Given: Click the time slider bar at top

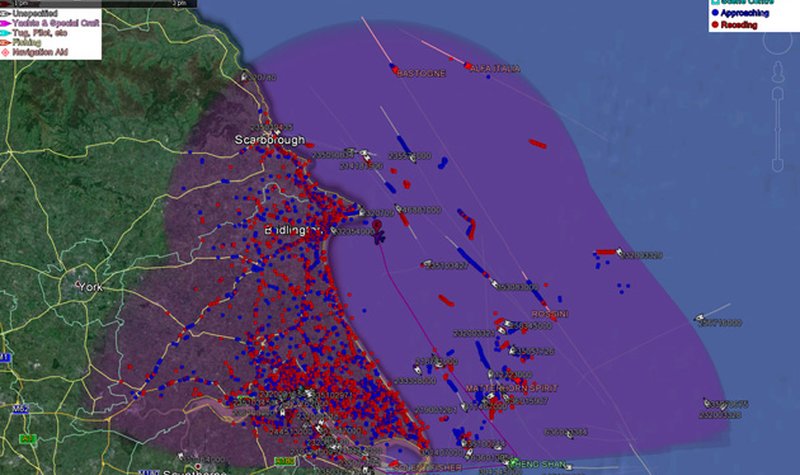Looking at the screenshot, I should [x=98, y=3].
